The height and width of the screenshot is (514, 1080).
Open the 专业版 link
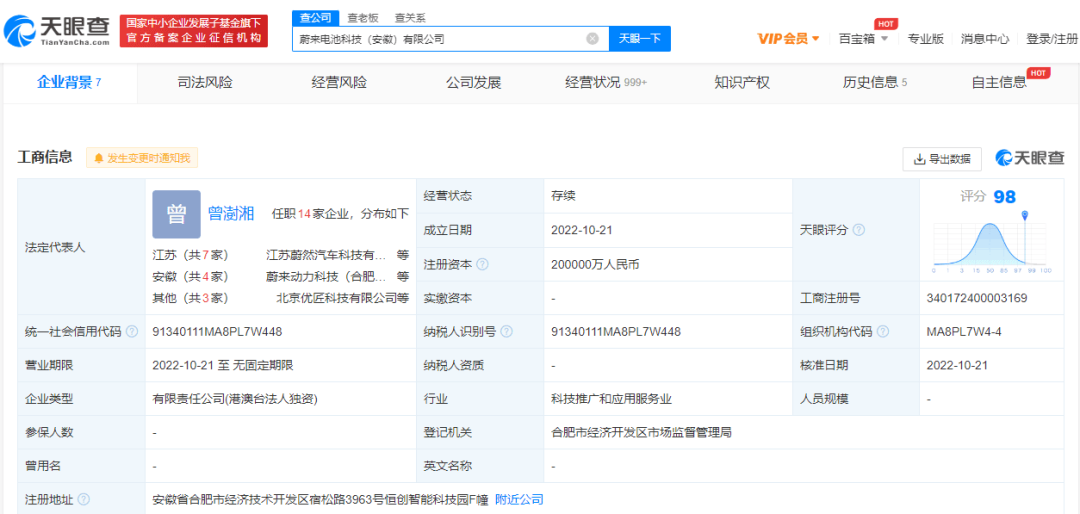click(x=926, y=39)
